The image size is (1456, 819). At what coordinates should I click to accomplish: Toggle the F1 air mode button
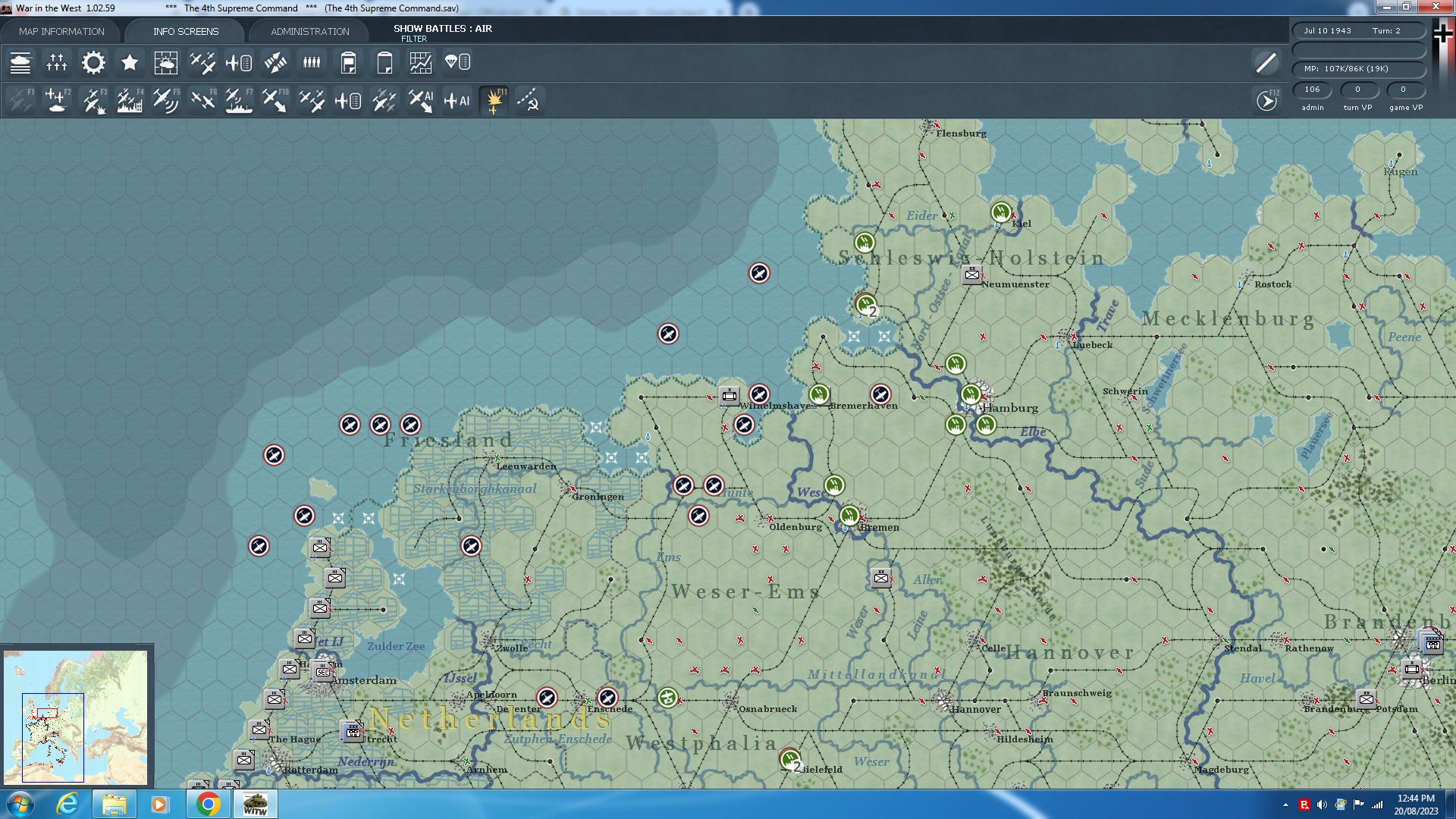(20, 100)
